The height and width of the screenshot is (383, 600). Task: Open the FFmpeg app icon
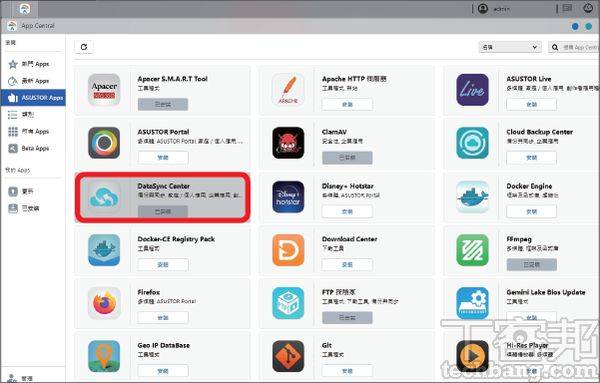pyautogui.click(x=472, y=250)
